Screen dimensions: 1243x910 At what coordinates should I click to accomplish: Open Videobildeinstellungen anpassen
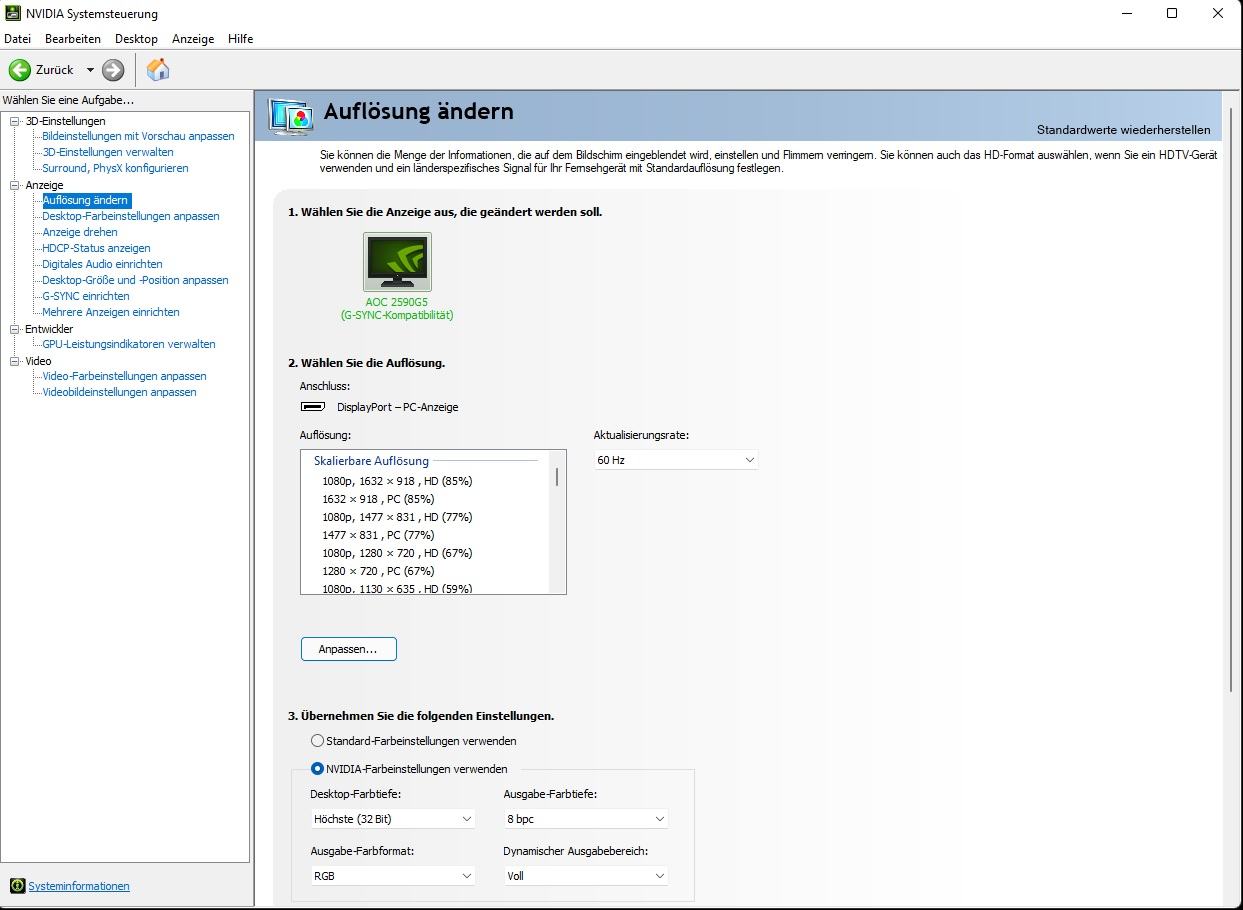(x=119, y=392)
